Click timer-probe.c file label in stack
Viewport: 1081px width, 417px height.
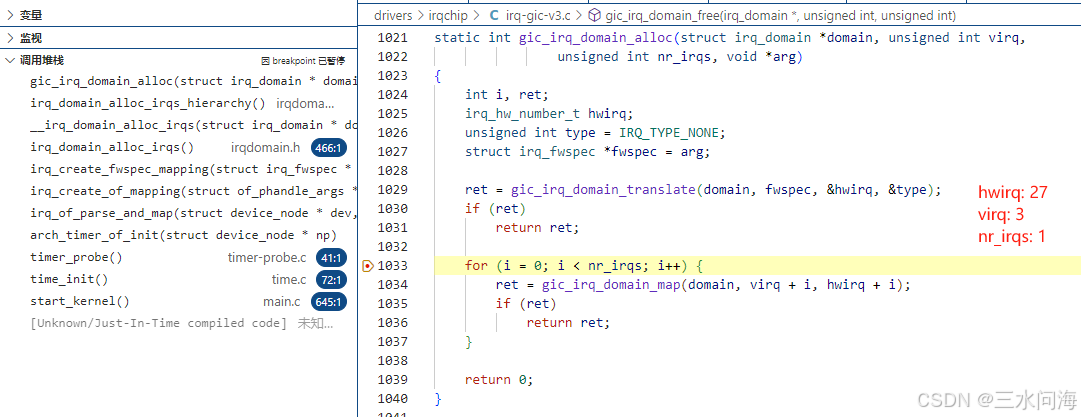[x=267, y=258]
